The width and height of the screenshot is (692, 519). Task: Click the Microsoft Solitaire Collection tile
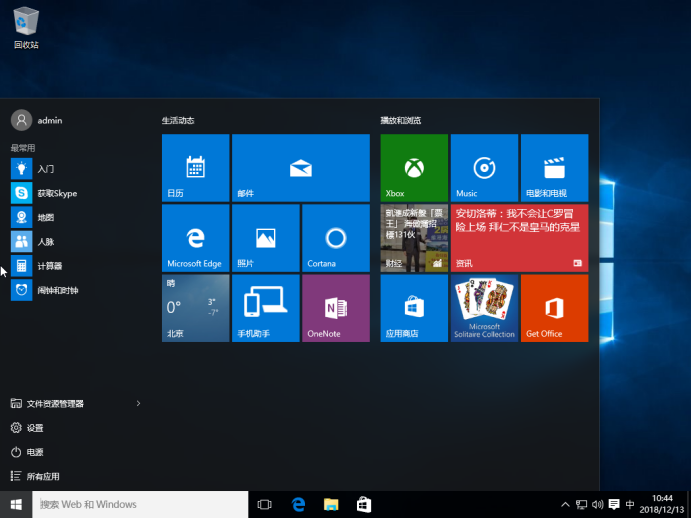click(x=484, y=308)
